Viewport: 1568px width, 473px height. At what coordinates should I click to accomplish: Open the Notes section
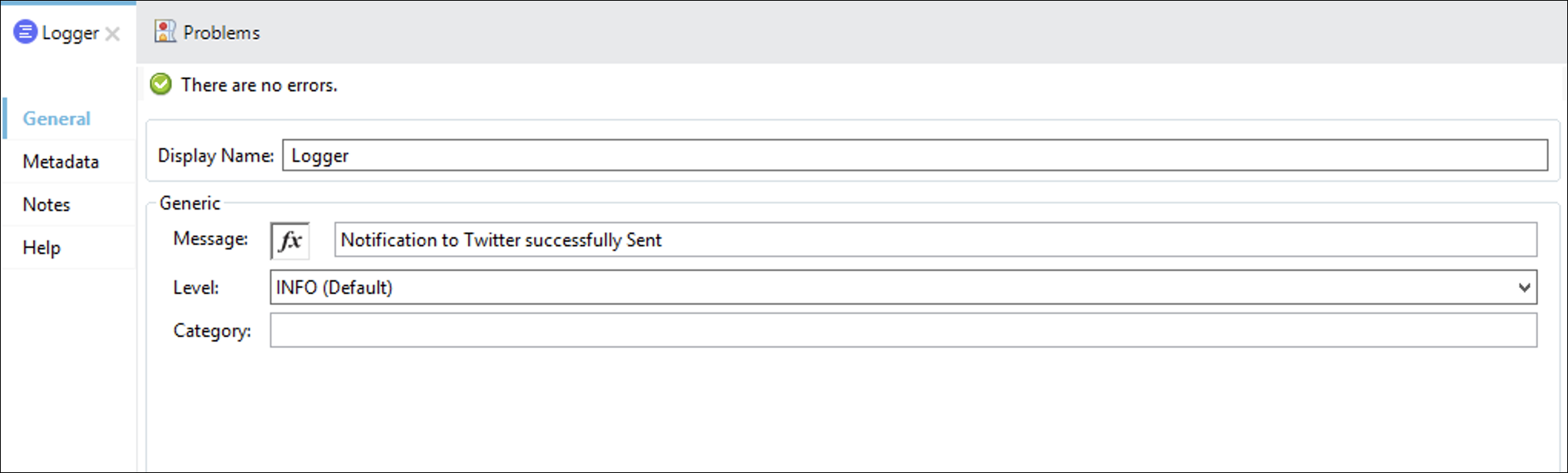tap(46, 204)
